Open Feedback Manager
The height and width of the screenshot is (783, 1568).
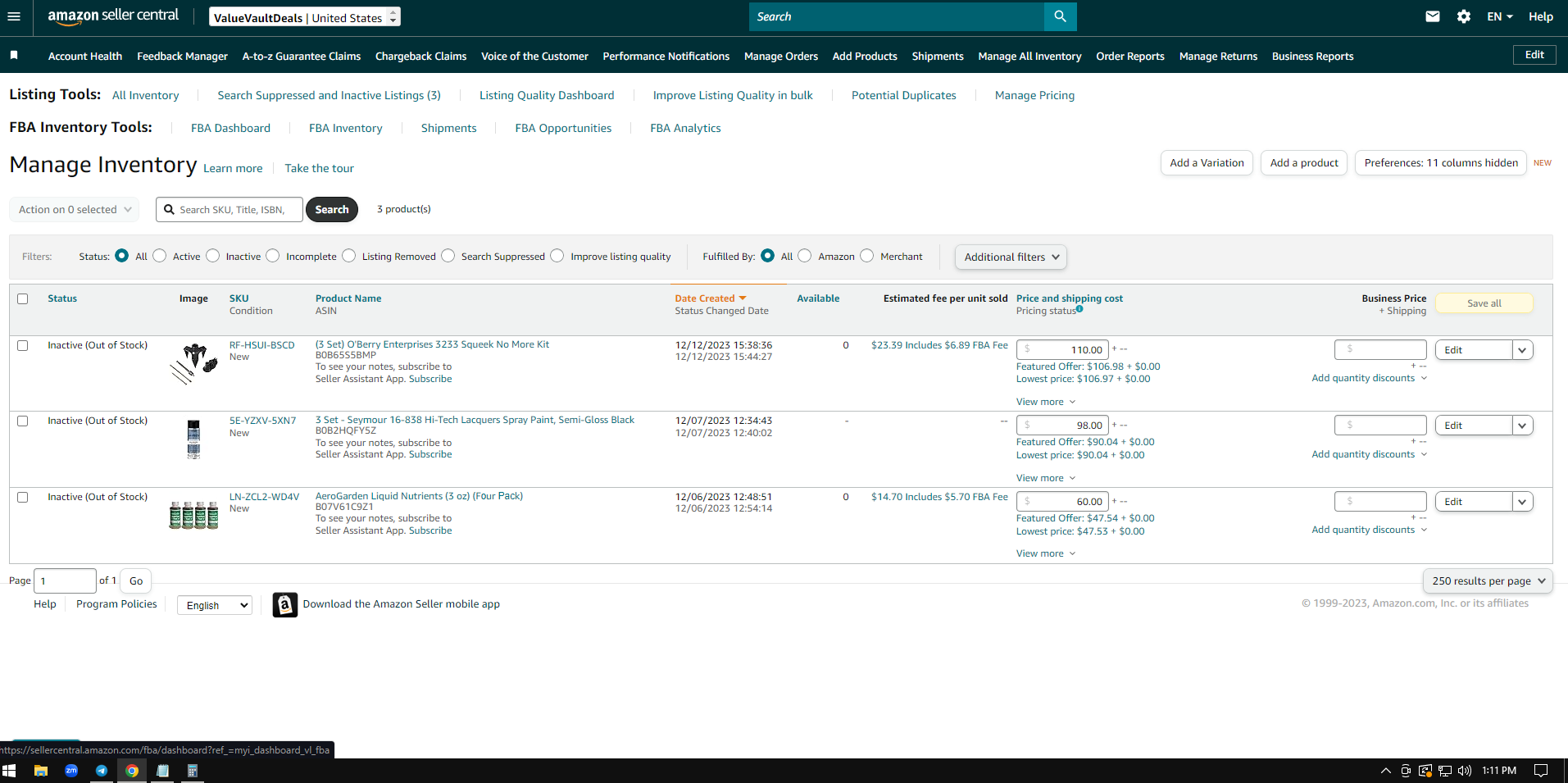182,56
